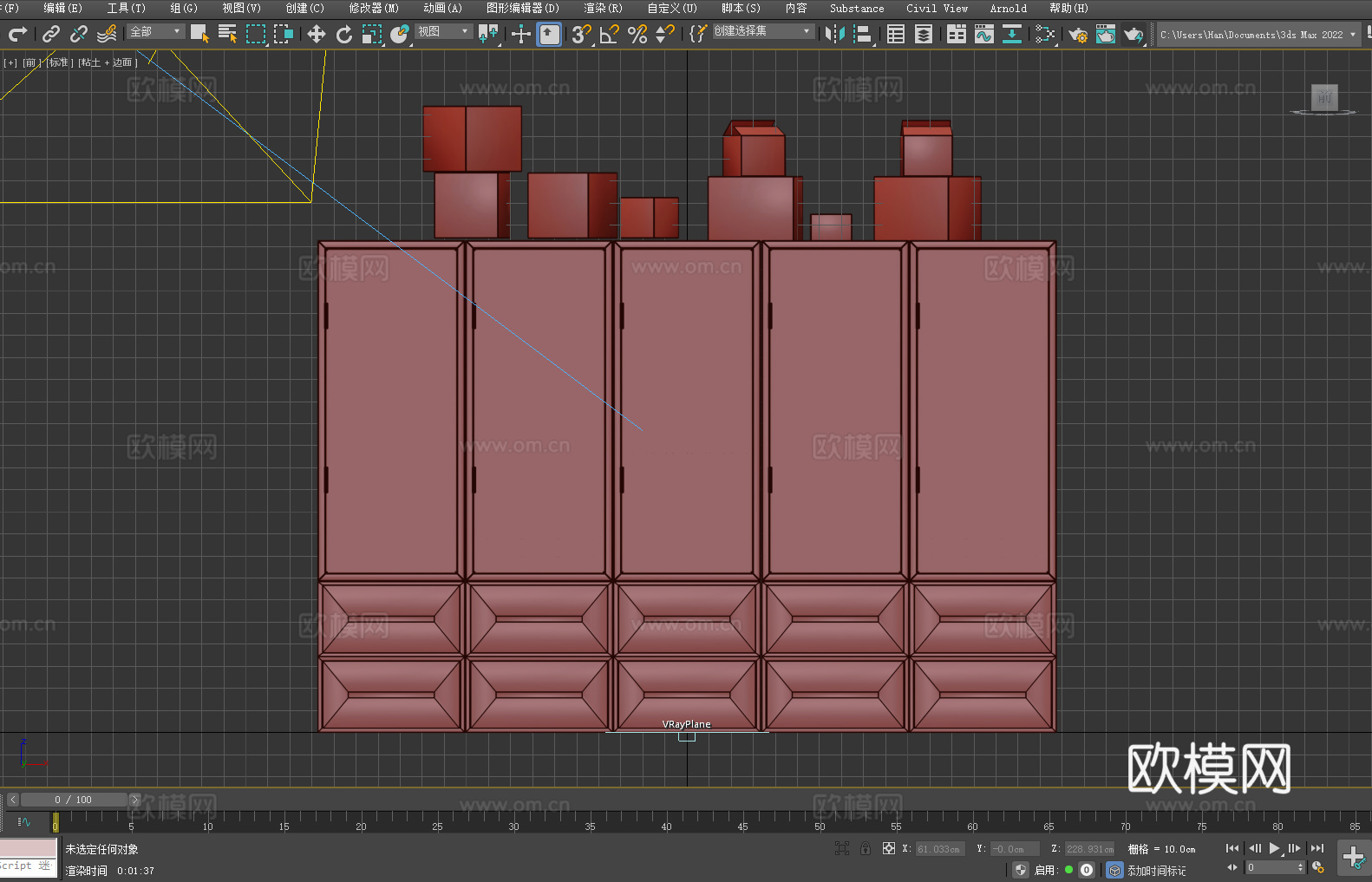Expand the 视图 reference coordinate dropdown
The image size is (1372, 882).
tap(443, 31)
